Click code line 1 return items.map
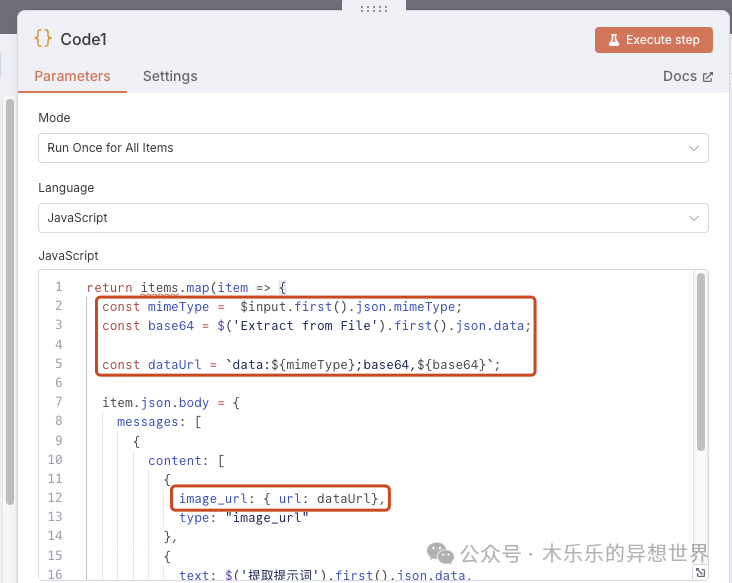The image size is (732, 583). point(186,288)
